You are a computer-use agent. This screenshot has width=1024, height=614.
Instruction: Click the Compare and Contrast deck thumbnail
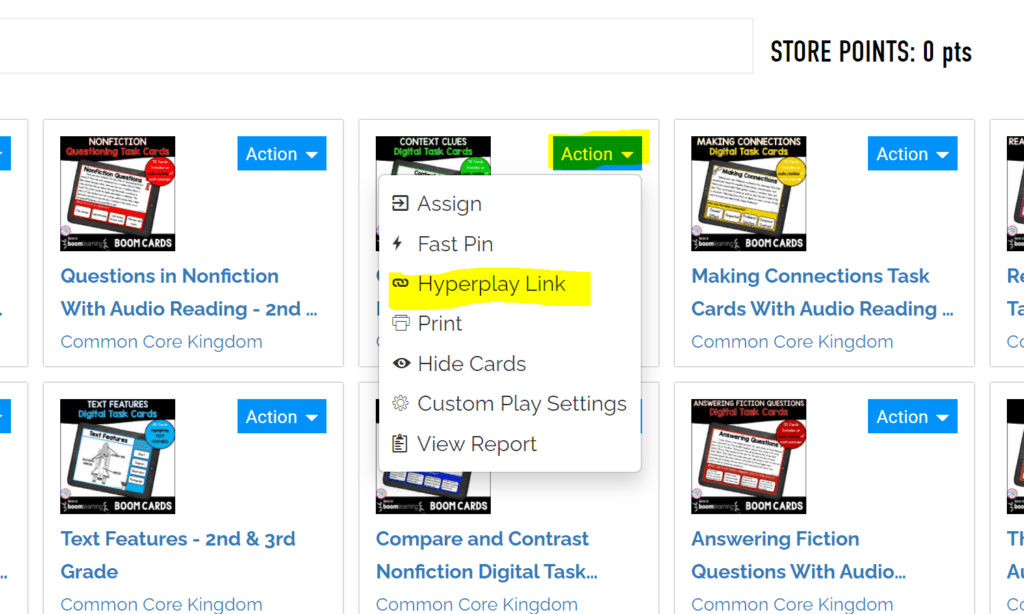coord(433,493)
